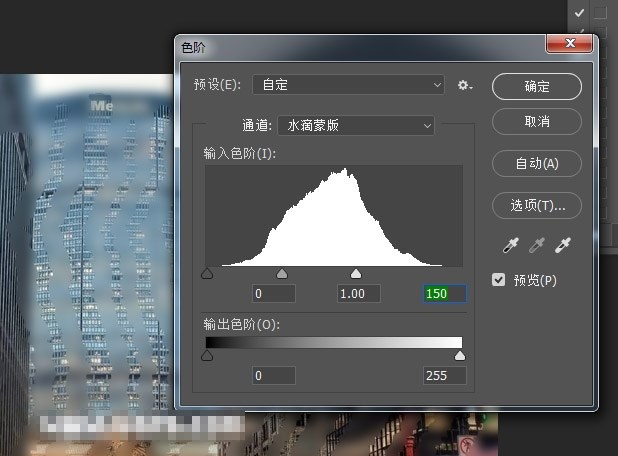Screen dimensions: 618x456
Task: Toggle the 预览(P) checkbox
Action: (498, 280)
